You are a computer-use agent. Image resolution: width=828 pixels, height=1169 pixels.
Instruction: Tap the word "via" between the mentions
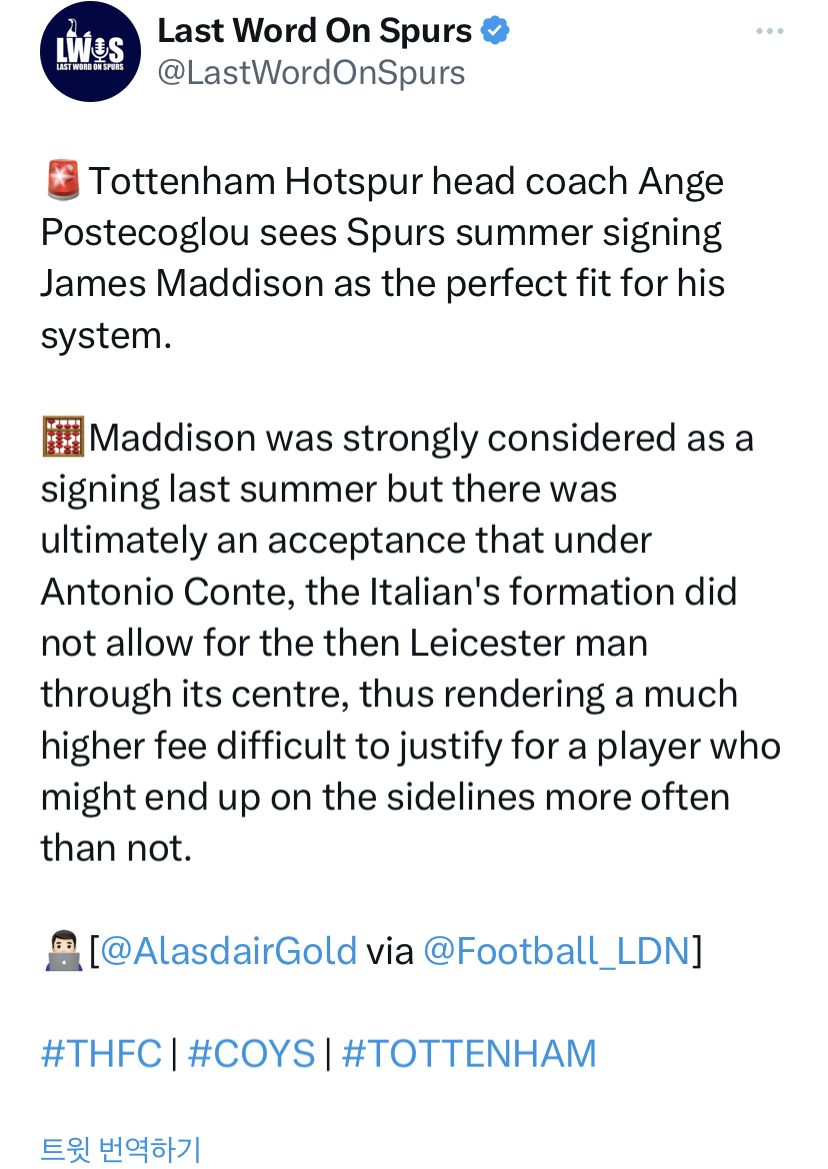tap(390, 952)
